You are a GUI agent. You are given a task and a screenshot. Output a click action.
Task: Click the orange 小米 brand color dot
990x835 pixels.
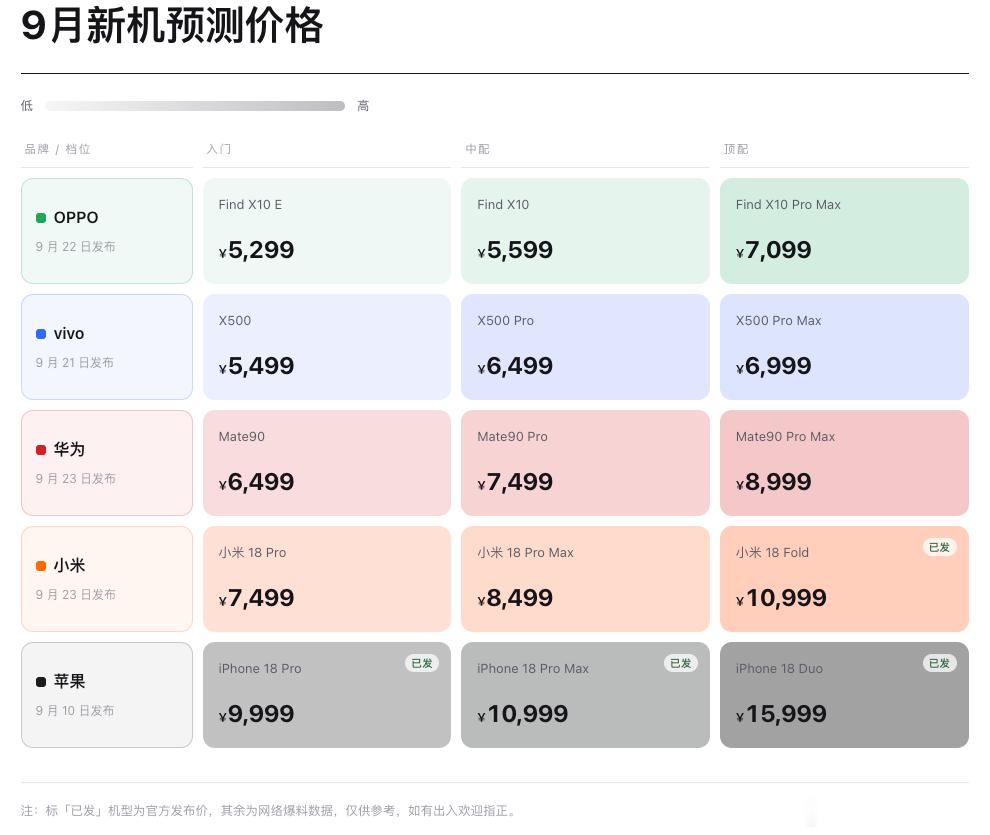click(41, 566)
